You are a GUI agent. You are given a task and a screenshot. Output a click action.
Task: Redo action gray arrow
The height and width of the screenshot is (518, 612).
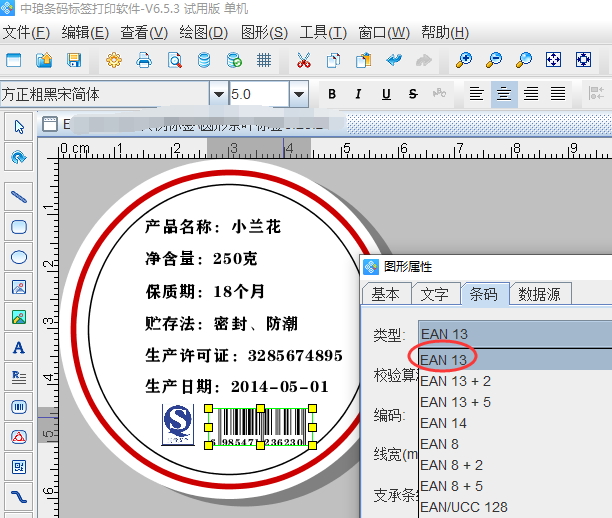coord(423,61)
